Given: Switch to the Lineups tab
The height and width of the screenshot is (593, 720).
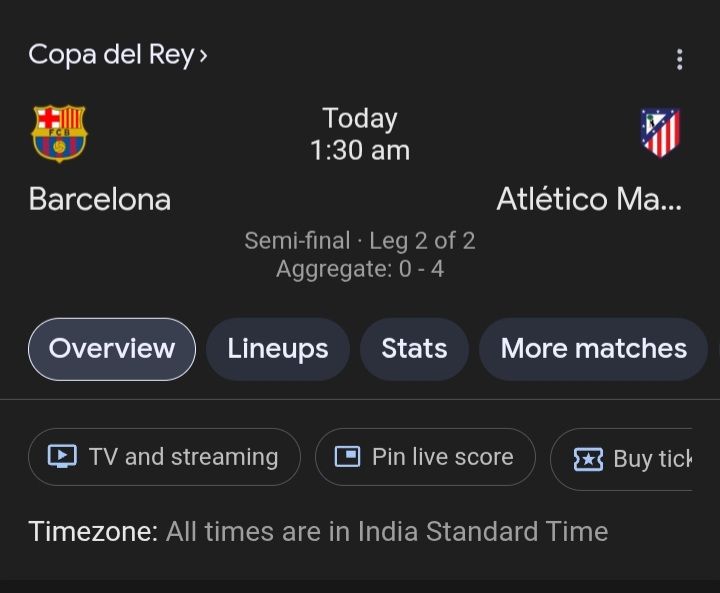Looking at the screenshot, I should click(x=278, y=349).
